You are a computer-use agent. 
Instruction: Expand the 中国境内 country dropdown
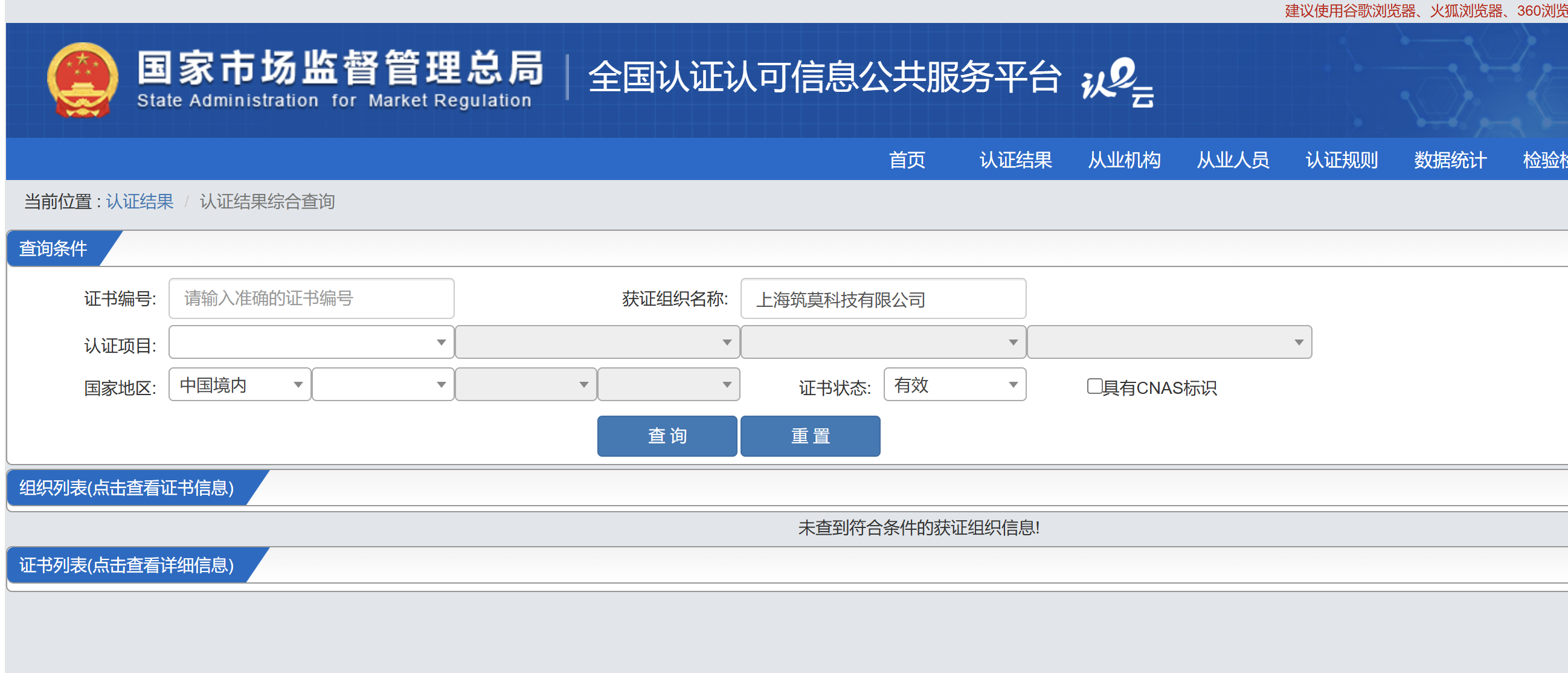(x=240, y=385)
